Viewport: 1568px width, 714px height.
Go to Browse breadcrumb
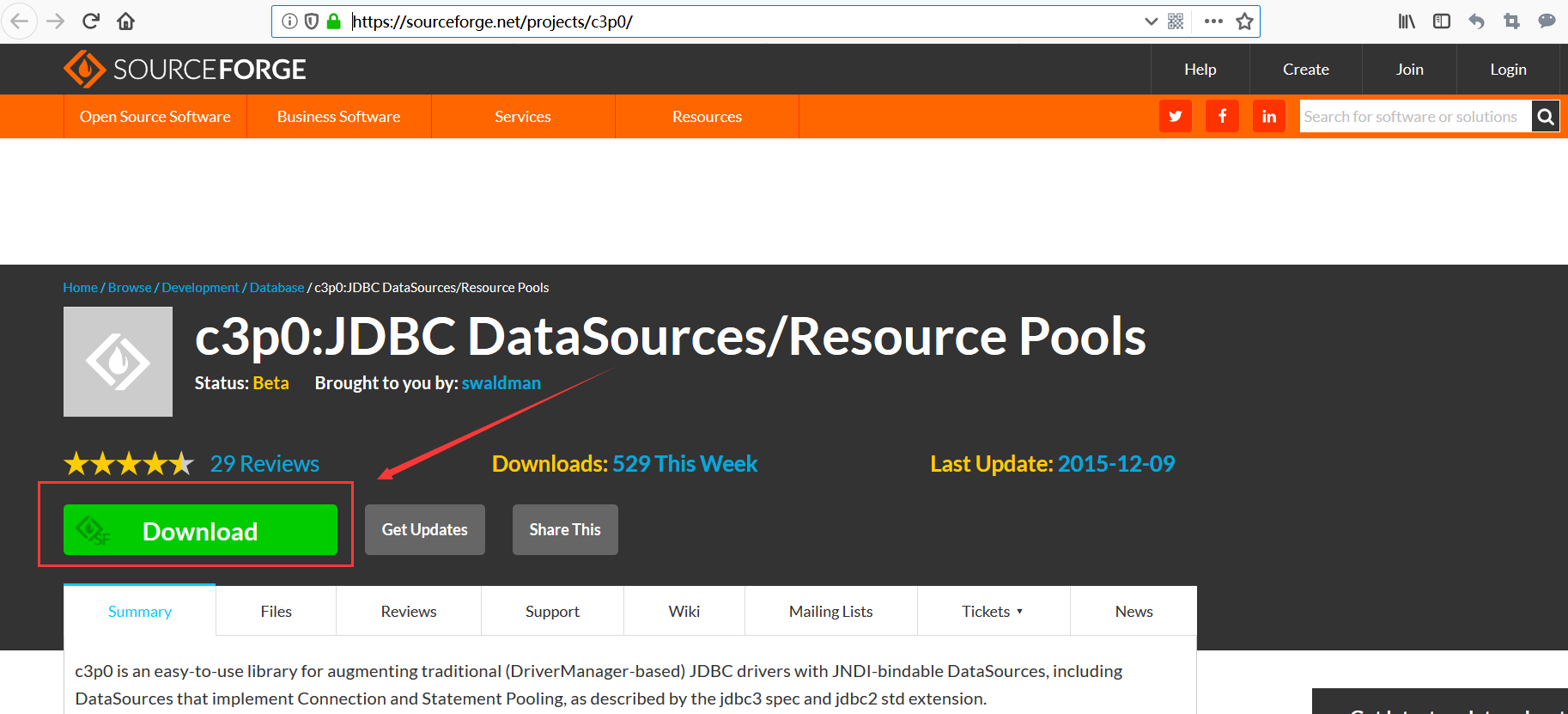[x=130, y=288]
